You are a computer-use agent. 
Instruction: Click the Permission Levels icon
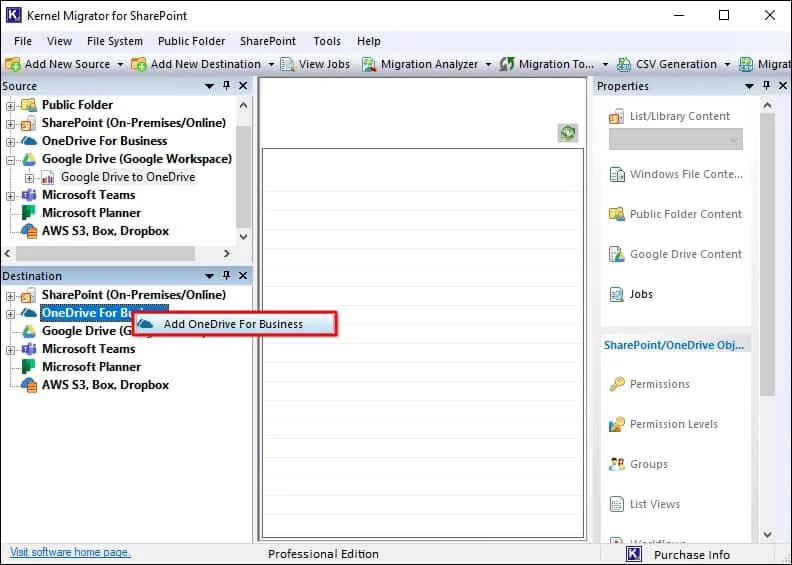[x=617, y=424]
